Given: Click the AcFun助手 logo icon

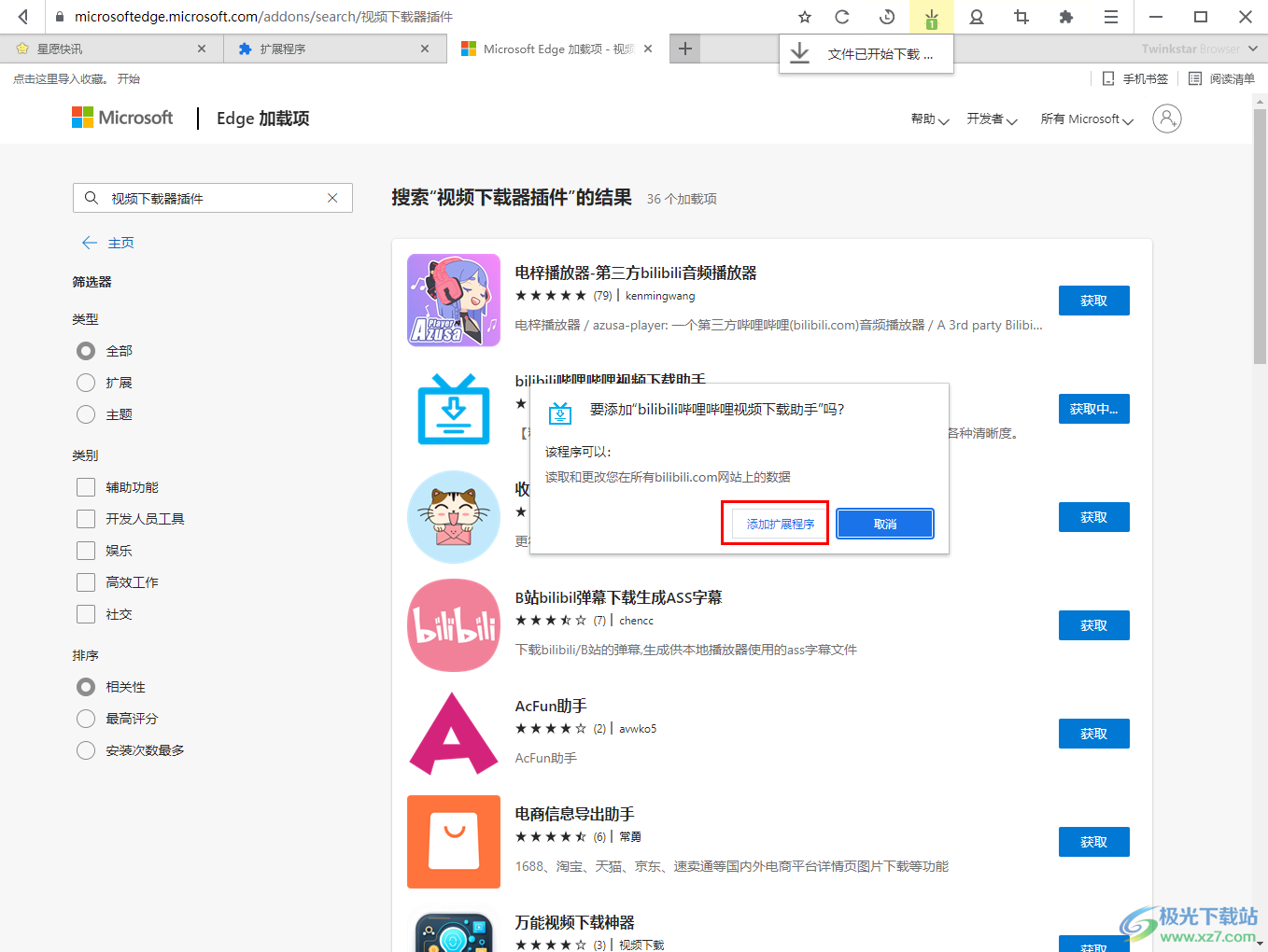Looking at the screenshot, I should [x=454, y=734].
